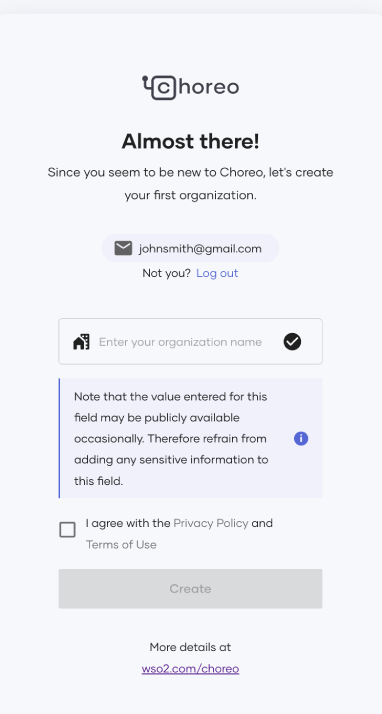Screen dimensions: 382x714
Task: Click the 'horeo' wordmark text
Action: tap(209, 87)
